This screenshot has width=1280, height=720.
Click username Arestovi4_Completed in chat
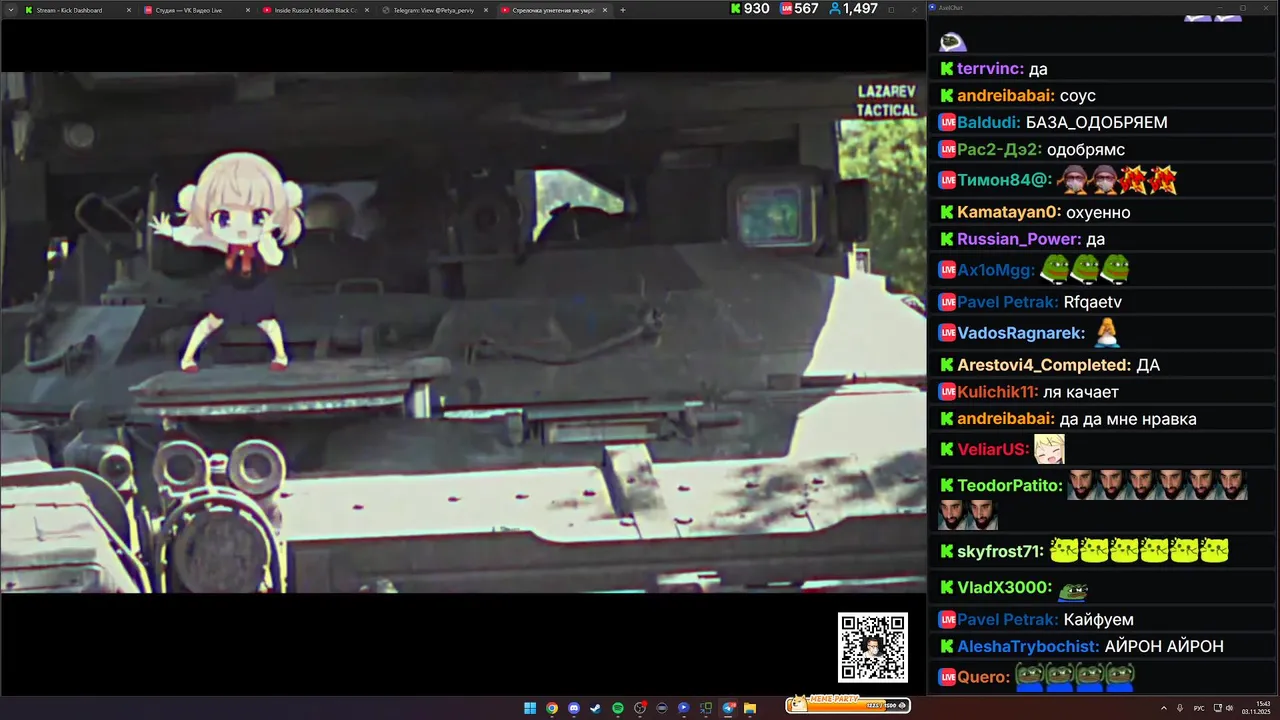click(1044, 366)
